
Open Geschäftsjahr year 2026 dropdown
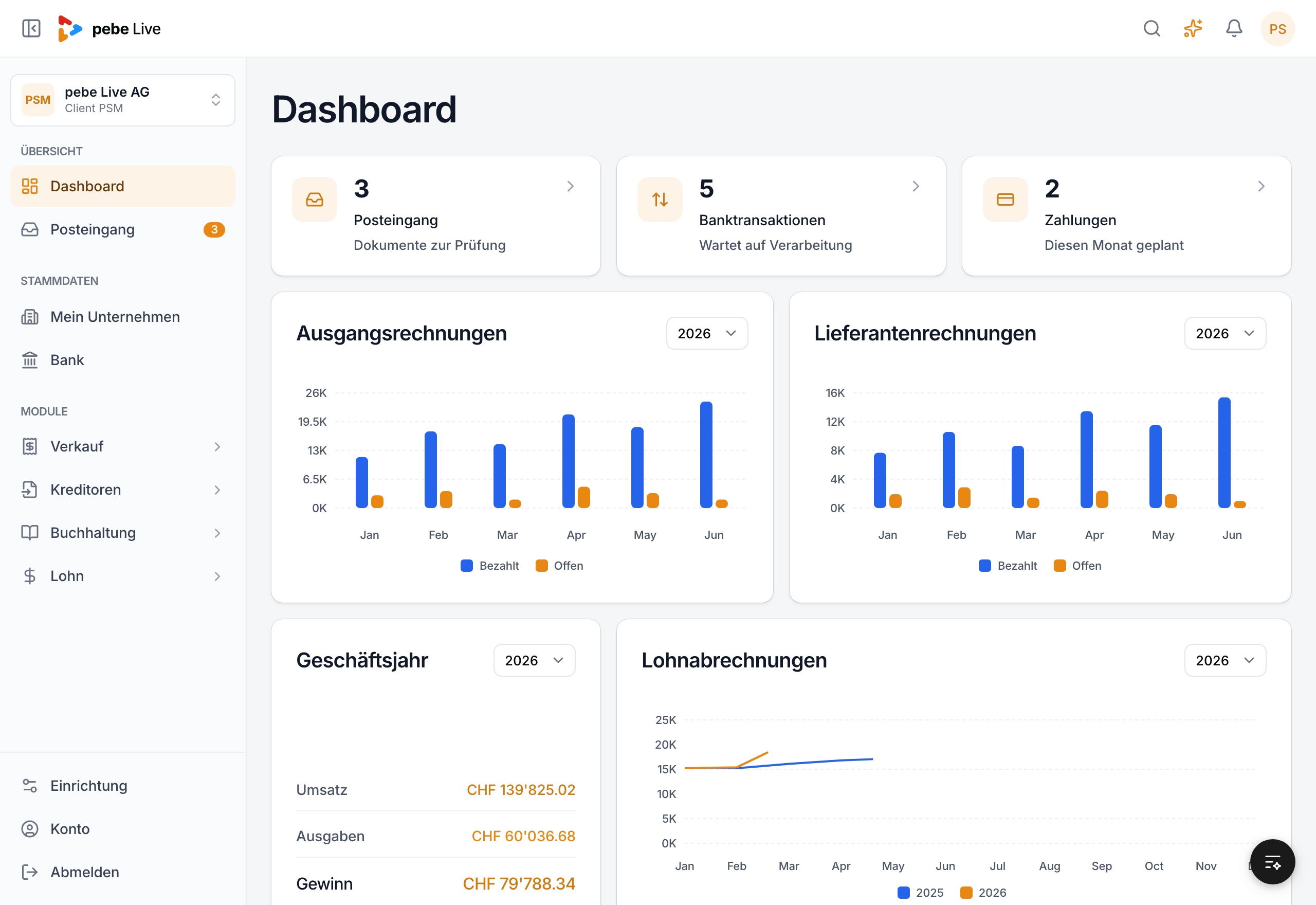[534, 660]
